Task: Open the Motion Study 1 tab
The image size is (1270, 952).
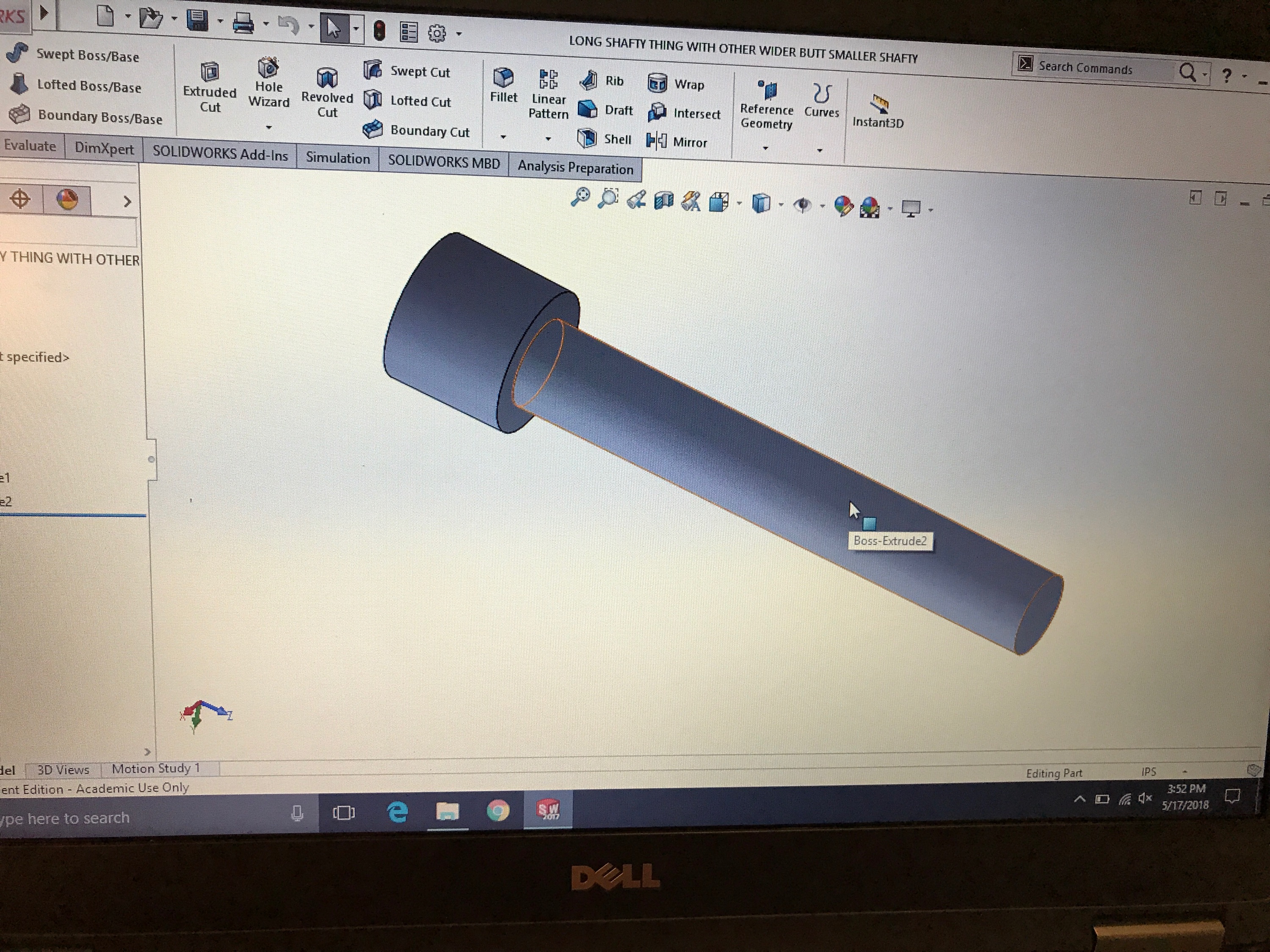Action: 156,768
